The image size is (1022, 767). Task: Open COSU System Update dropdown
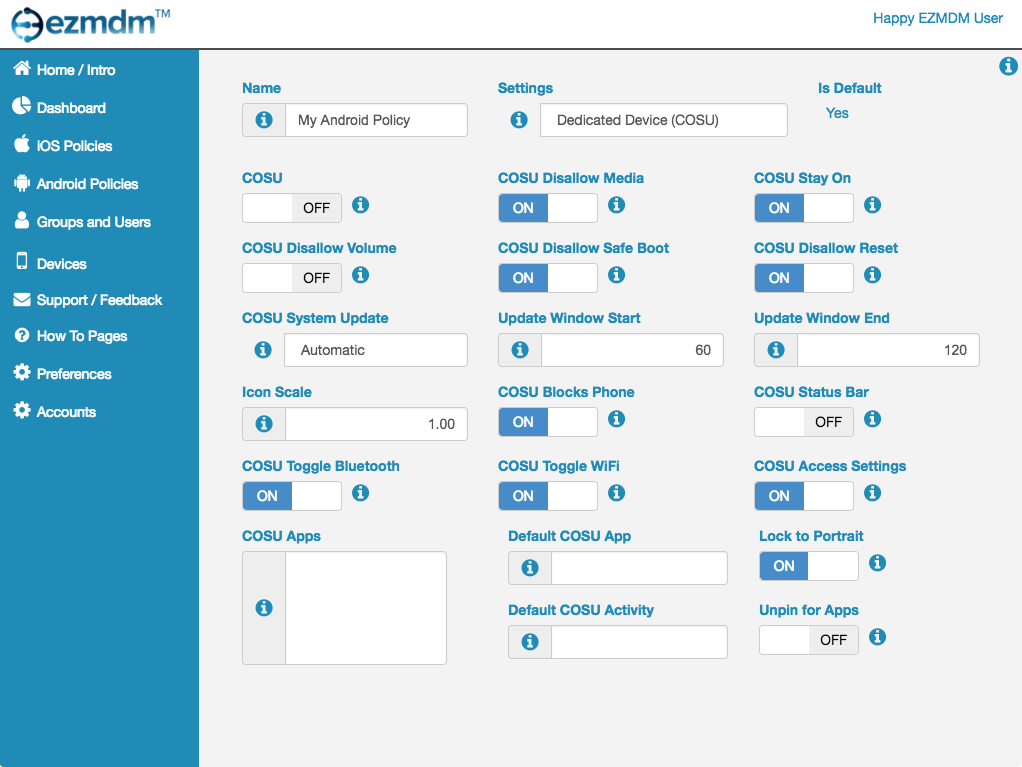click(x=376, y=350)
